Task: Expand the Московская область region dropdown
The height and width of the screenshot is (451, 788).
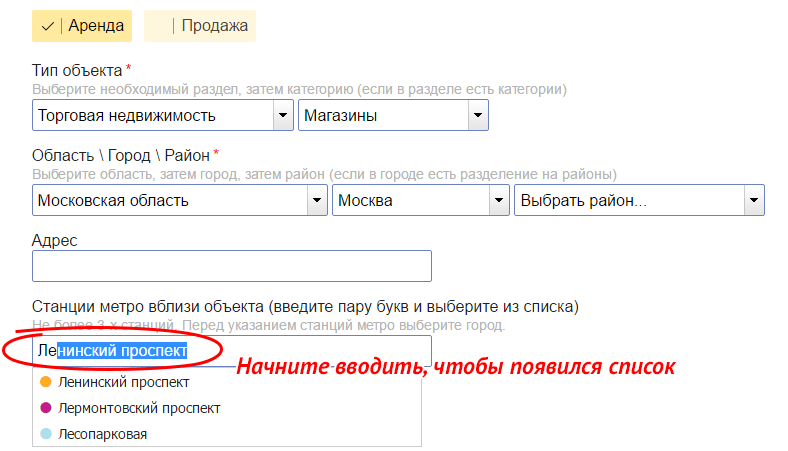Action: pyautogui.click(x=168, y=201)
